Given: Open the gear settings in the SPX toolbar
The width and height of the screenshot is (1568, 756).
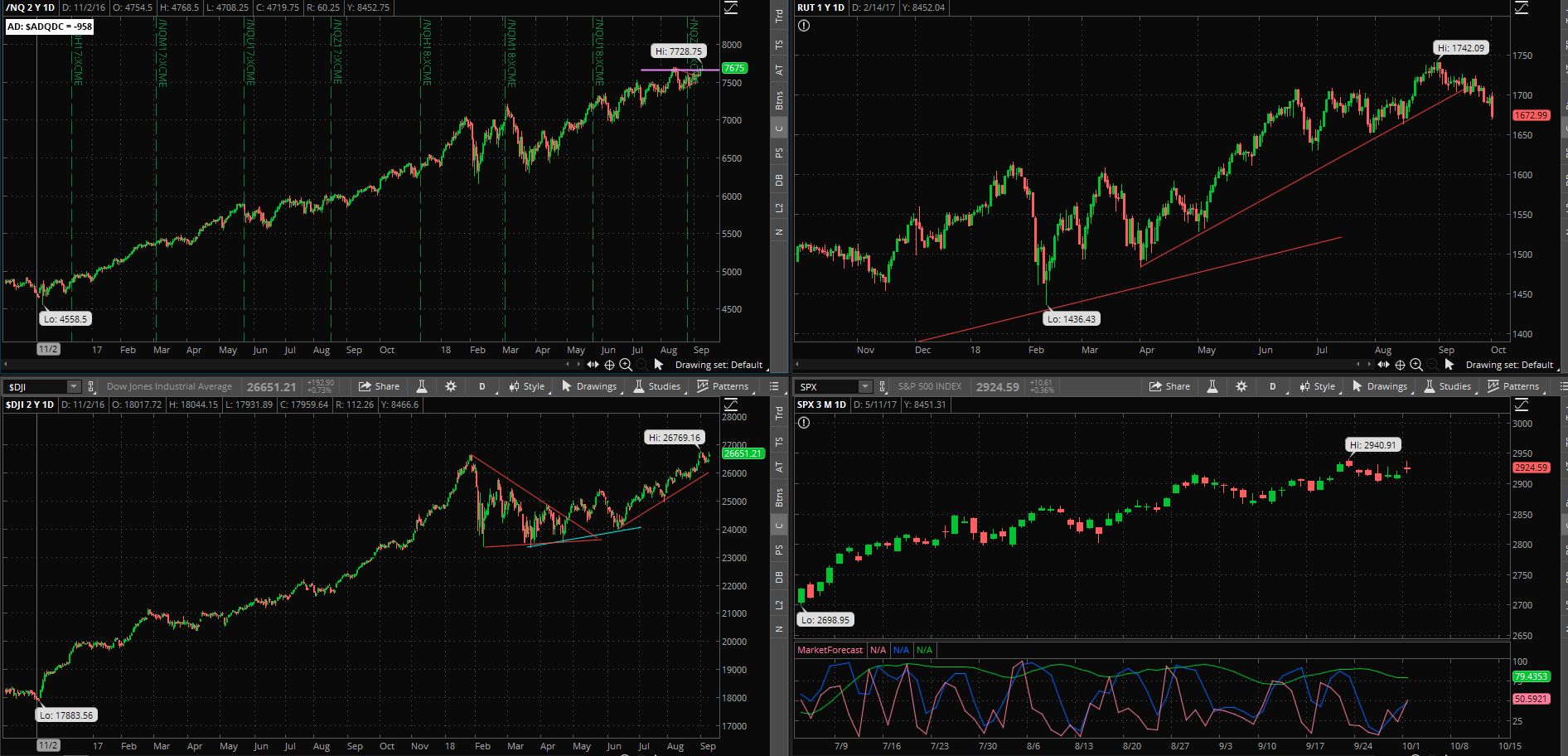Looking at the screenshot, I should [1241, 386].
